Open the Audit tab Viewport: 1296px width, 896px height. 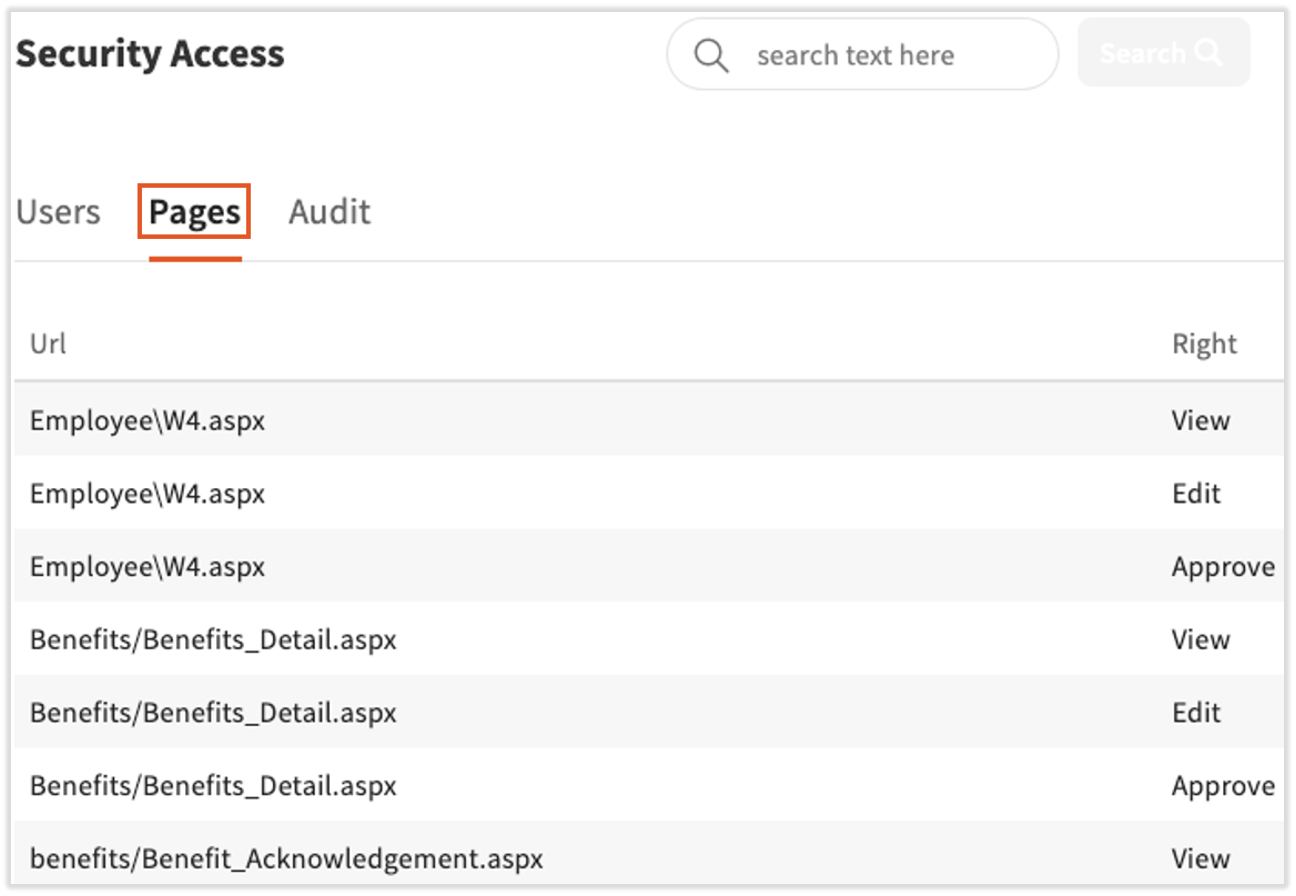[x=330, y=211]
